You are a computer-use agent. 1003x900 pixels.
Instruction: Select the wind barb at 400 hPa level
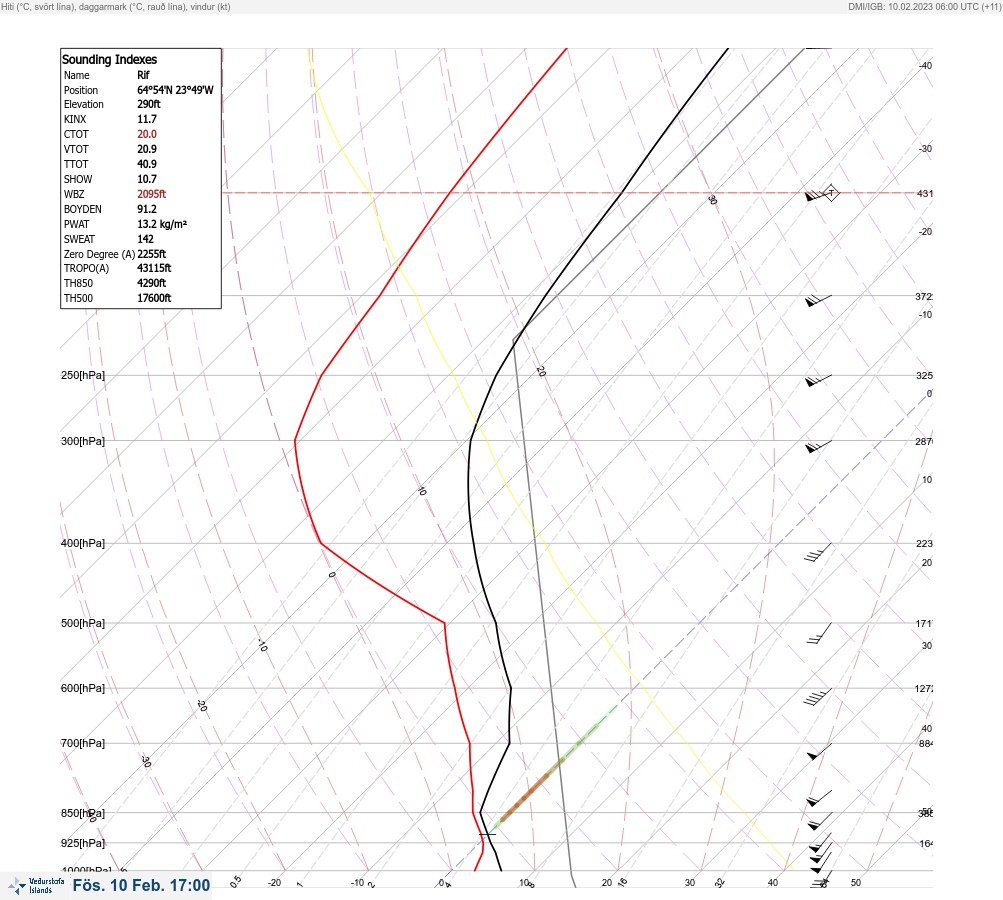point(818,553)
